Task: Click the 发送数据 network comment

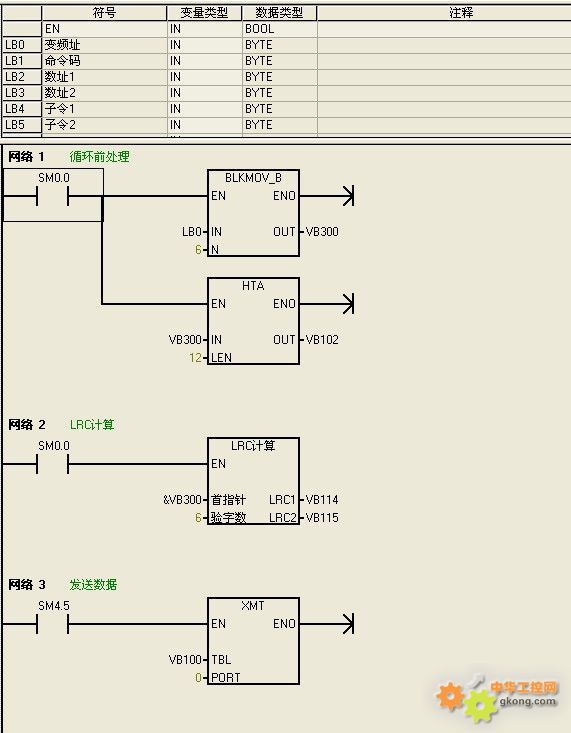Action: click(93, 584)
